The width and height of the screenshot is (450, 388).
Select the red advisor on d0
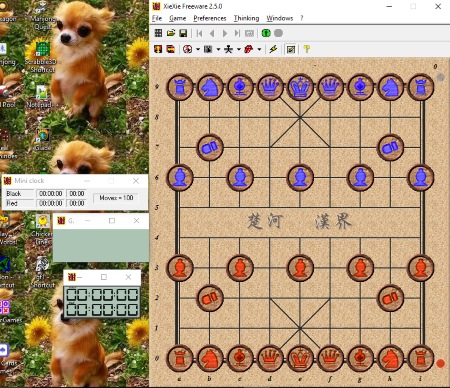coord(270,358)
